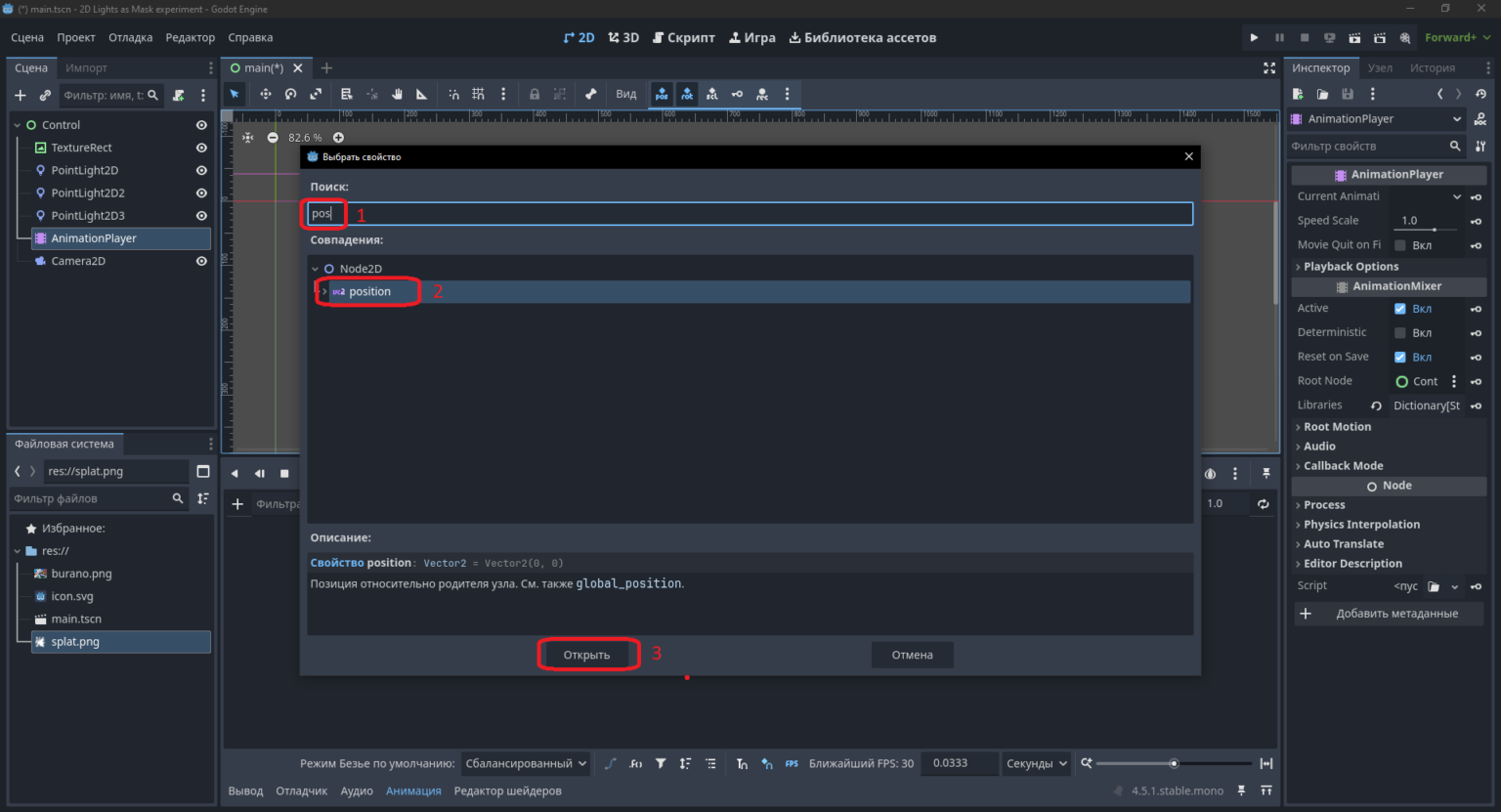Adjust the timeline zoom slider
Screen dimensions: 1501x812
[x=1174, y=763]
